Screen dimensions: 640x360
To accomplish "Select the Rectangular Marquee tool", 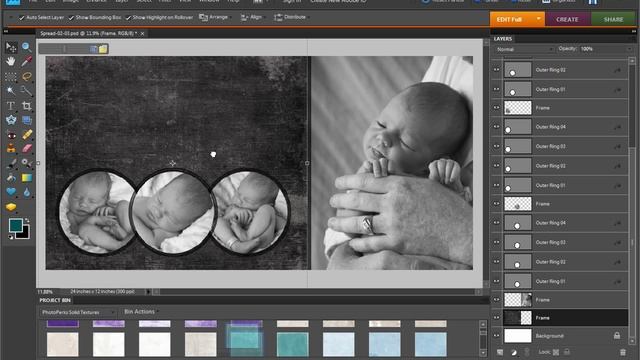I will (11, 76).
